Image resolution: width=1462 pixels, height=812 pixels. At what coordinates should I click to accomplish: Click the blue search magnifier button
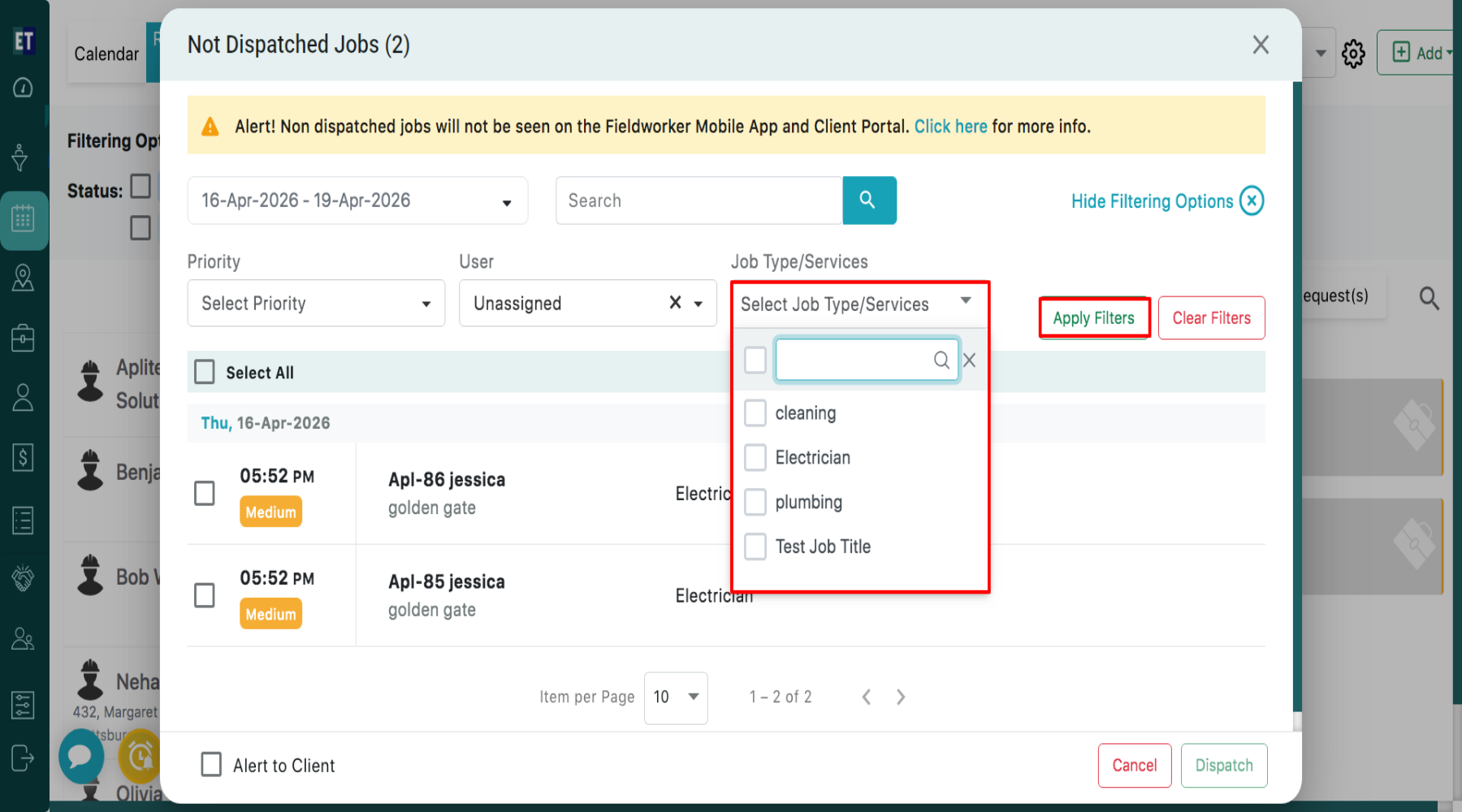tap(868, 200)
